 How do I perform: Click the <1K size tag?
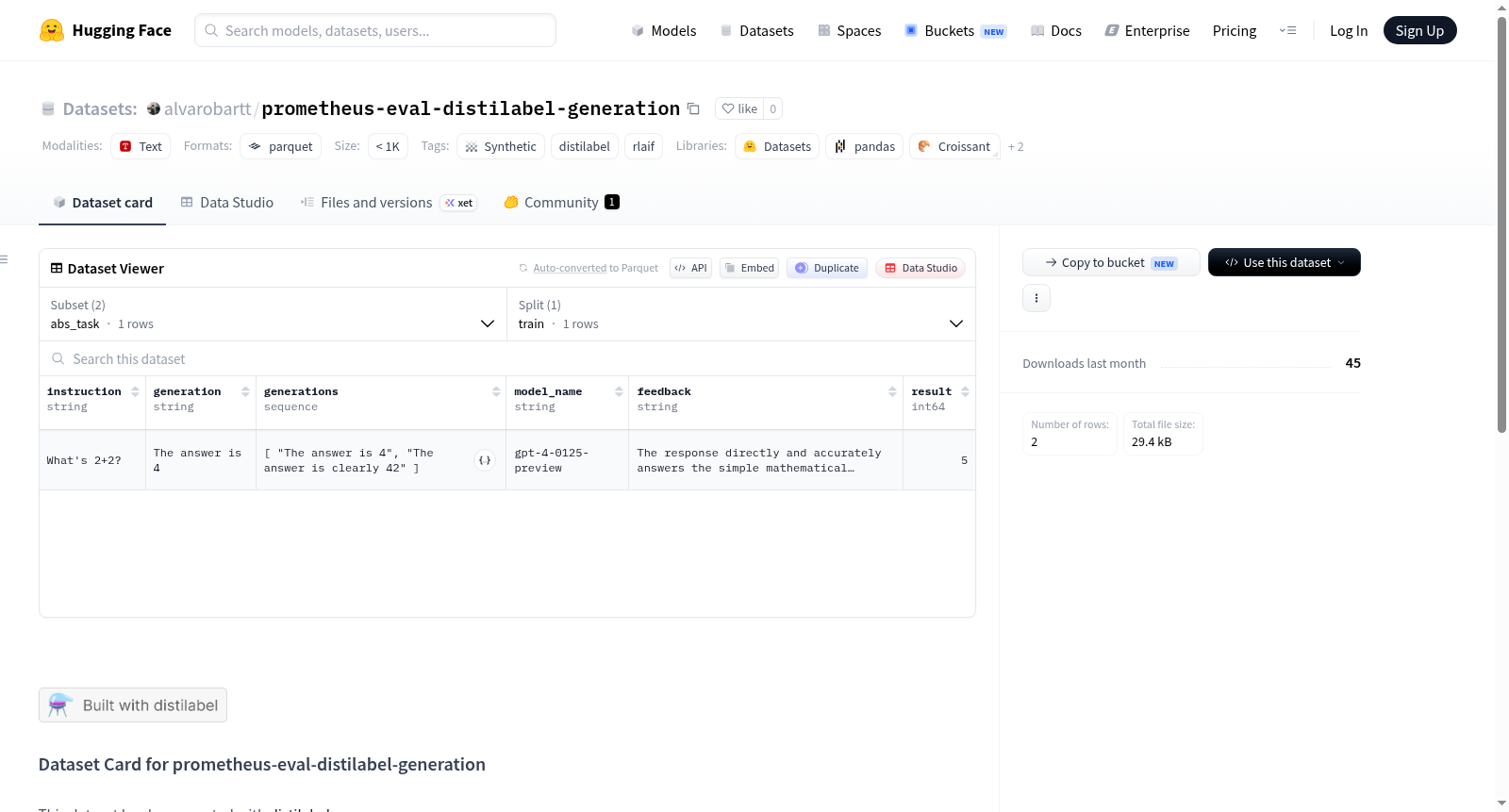388,146
